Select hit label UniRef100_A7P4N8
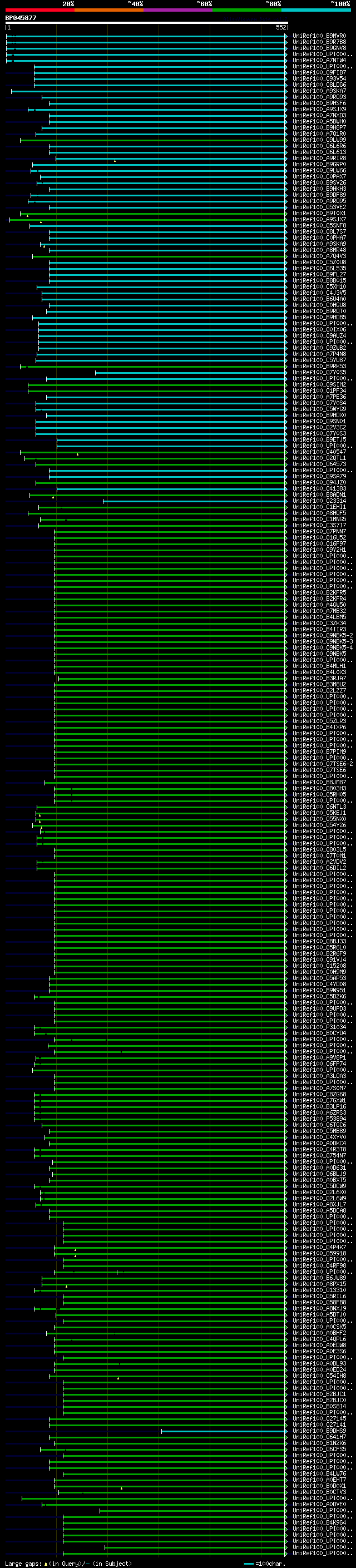Image resolution: width=356 pixels, height=1568 pixels. 319,354
